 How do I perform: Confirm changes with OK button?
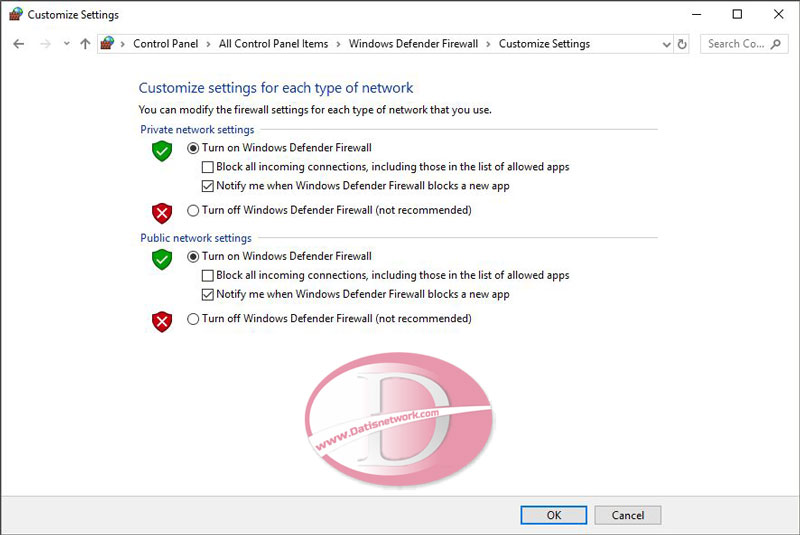tap(554, 515)
